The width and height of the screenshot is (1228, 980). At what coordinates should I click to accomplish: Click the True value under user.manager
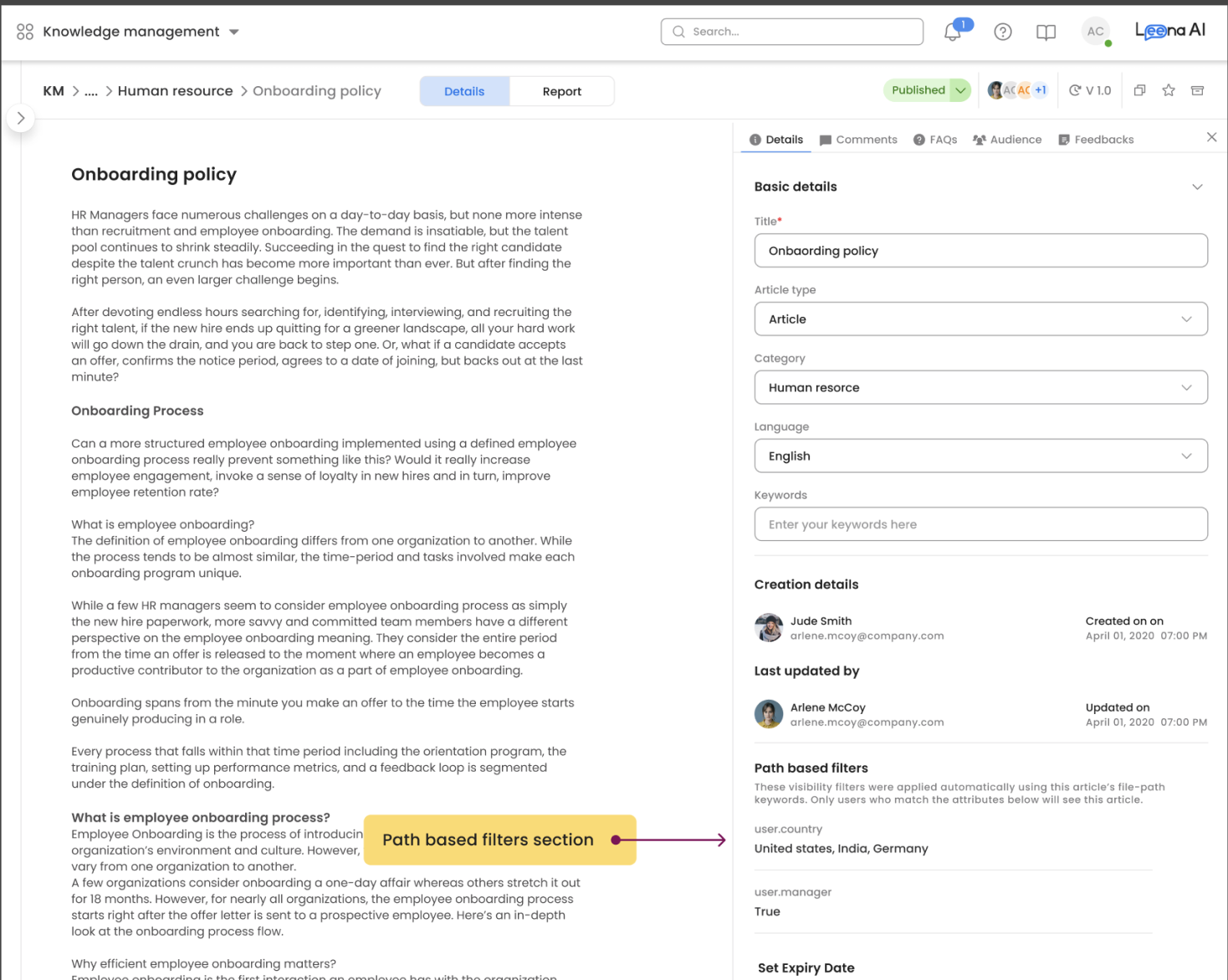tap(767, 912)
